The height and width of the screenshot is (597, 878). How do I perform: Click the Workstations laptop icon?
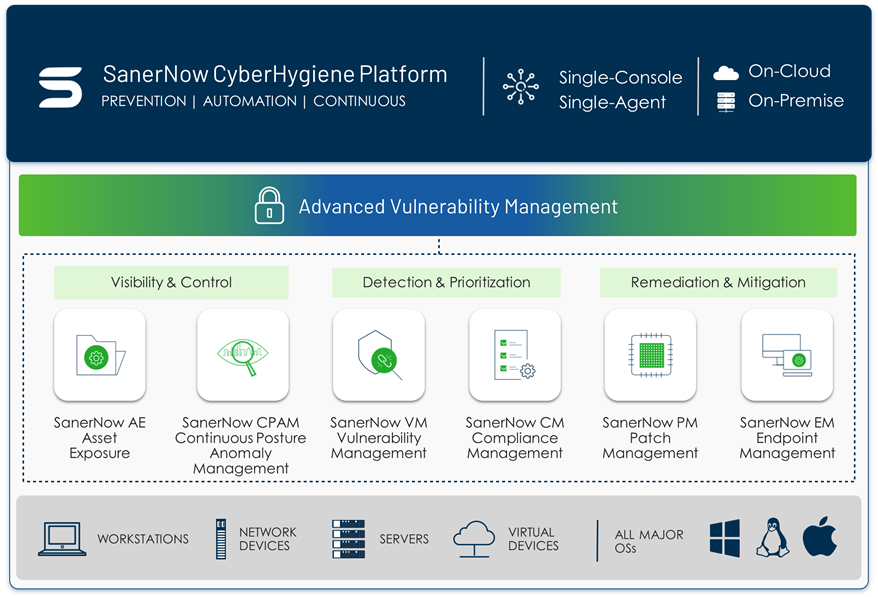[x=62, y=539]
